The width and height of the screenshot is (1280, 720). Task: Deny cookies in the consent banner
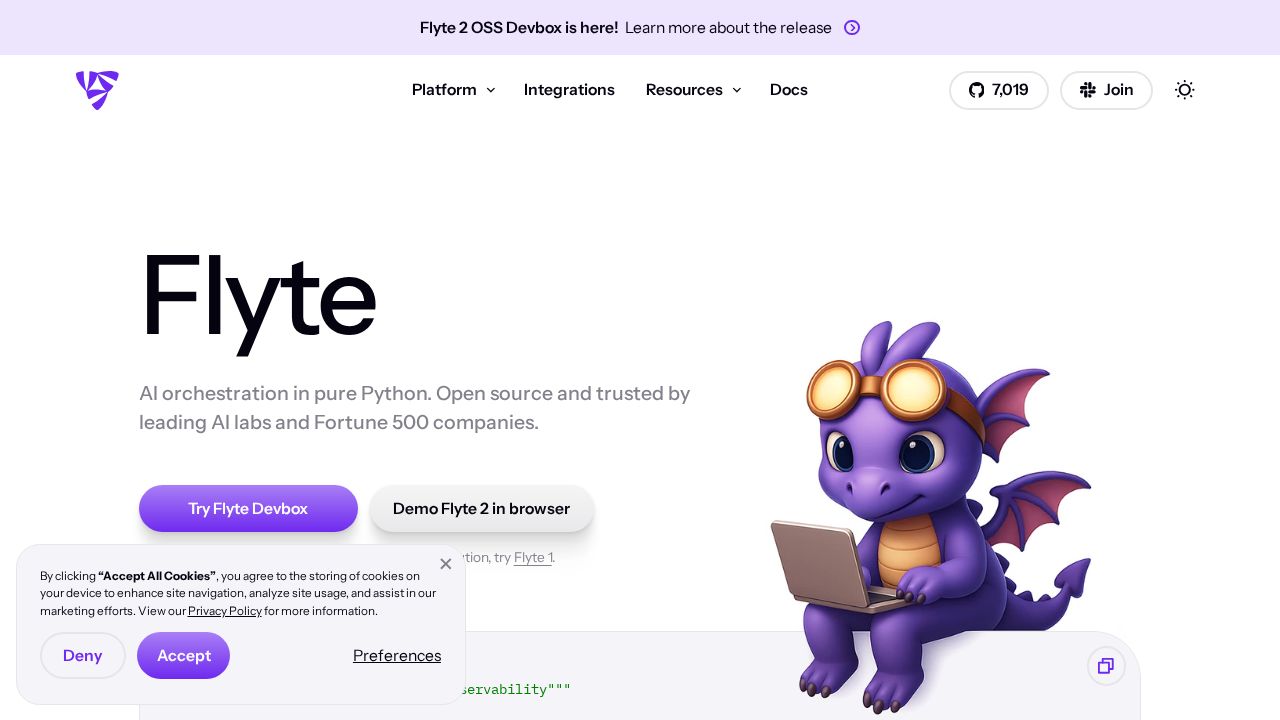click(83, 656)
